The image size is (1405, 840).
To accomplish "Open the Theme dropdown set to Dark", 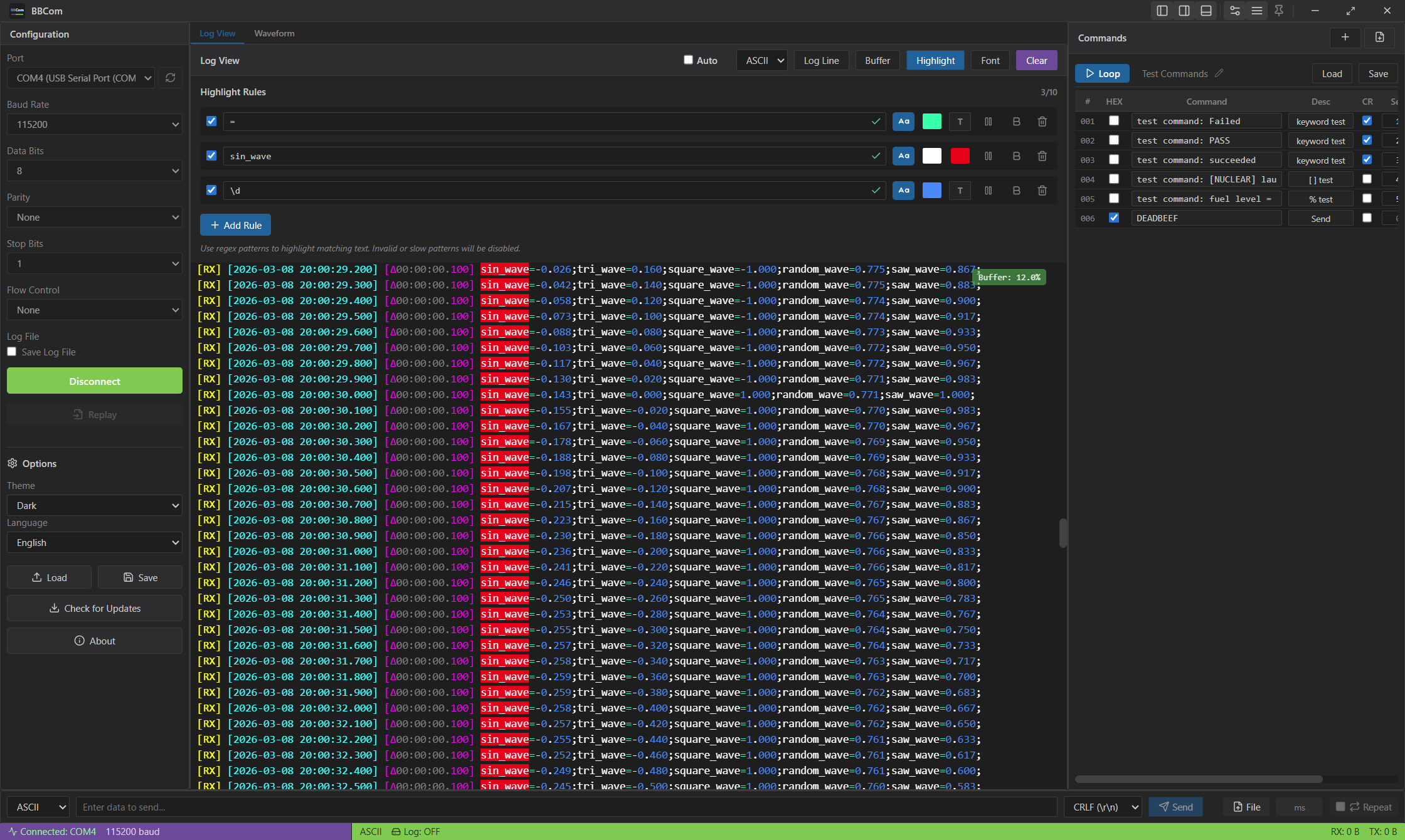I will 95,505.
